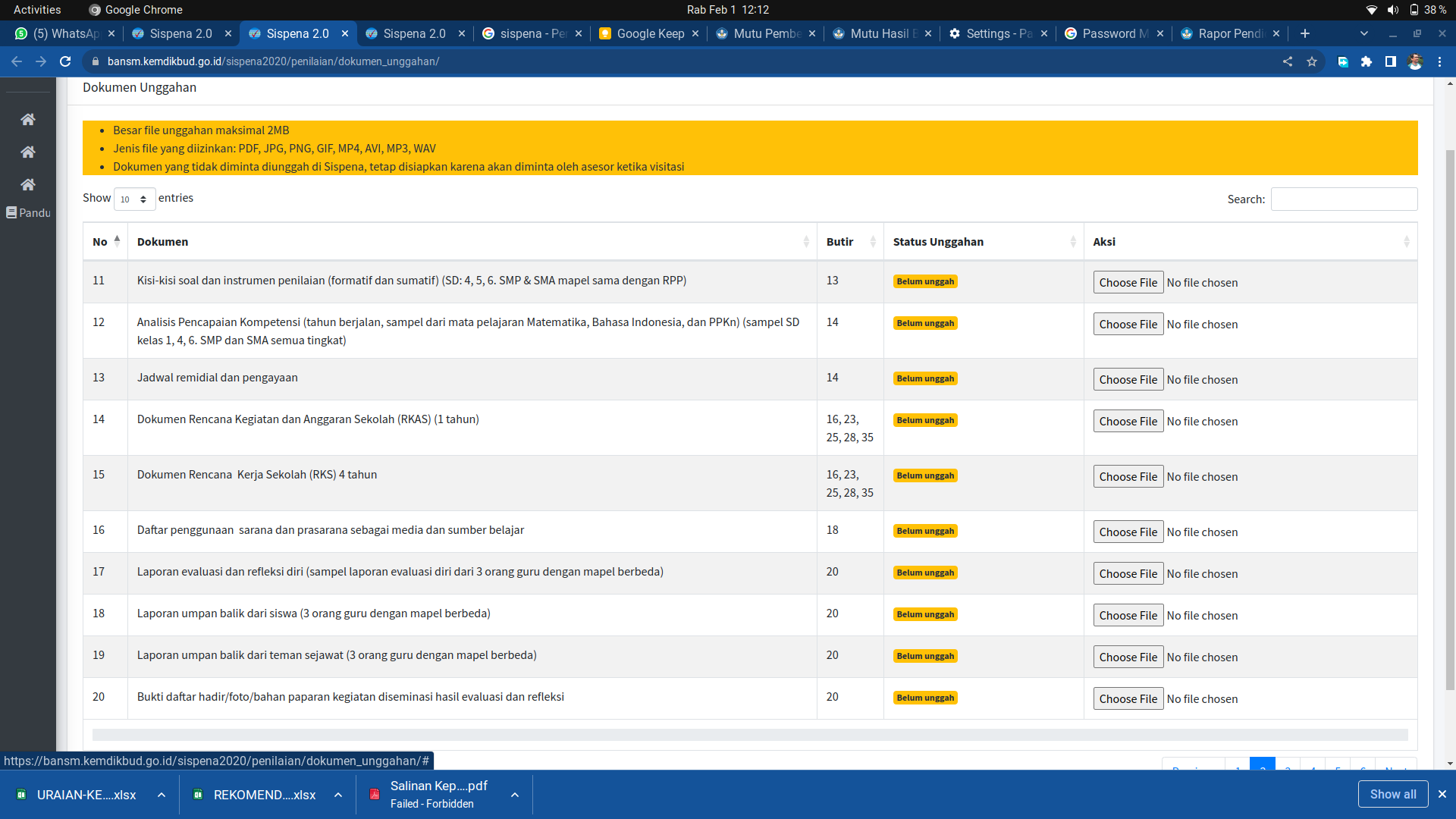
Task: Expand options for the REKOMEND xlsx download
Action: 338,795
